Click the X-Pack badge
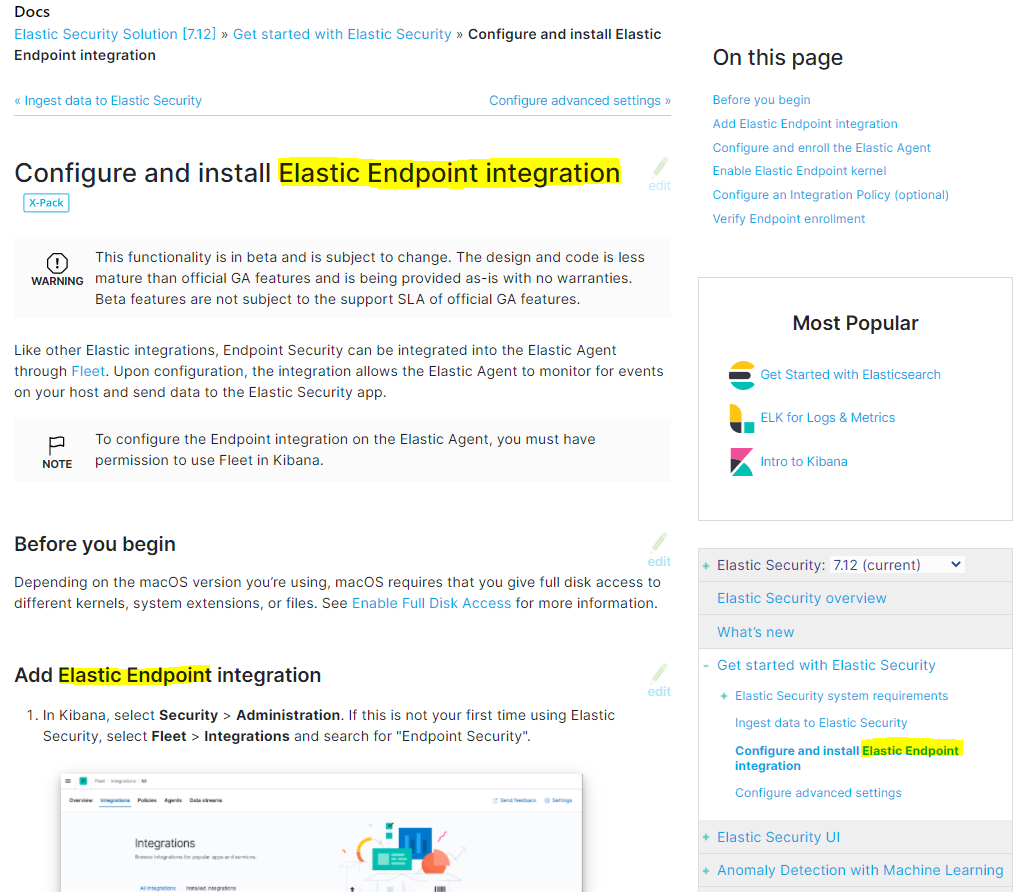This screenshot has width=1026, height=892. point(46,203)
